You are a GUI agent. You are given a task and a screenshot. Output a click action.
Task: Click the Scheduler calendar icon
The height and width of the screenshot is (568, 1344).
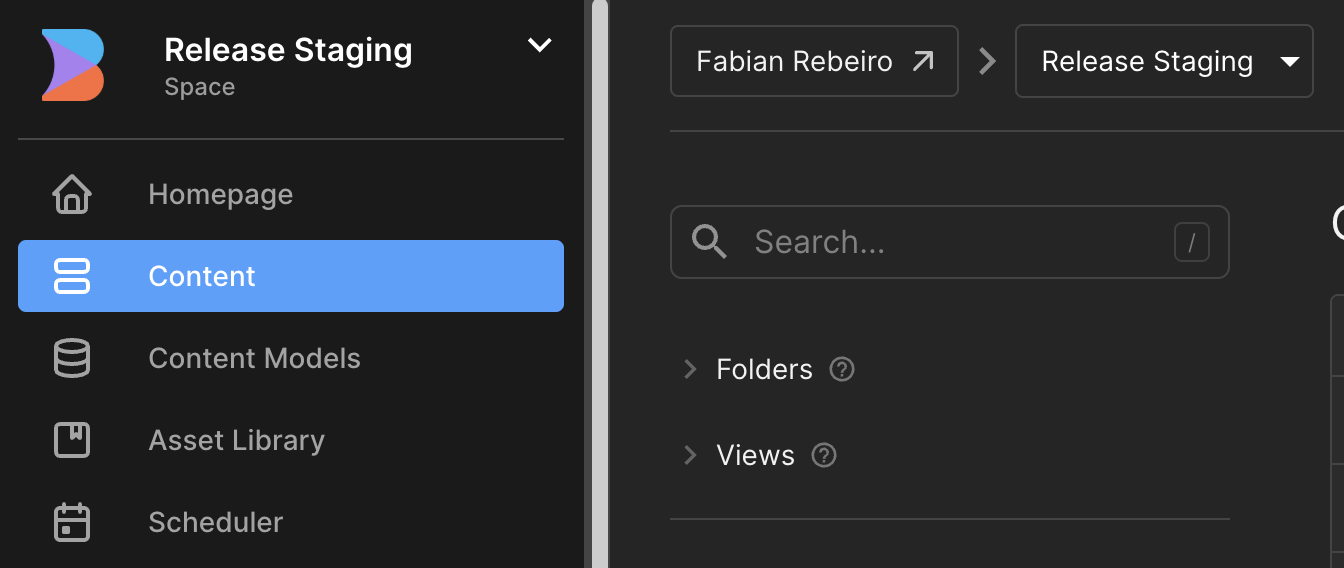(71, 522)
